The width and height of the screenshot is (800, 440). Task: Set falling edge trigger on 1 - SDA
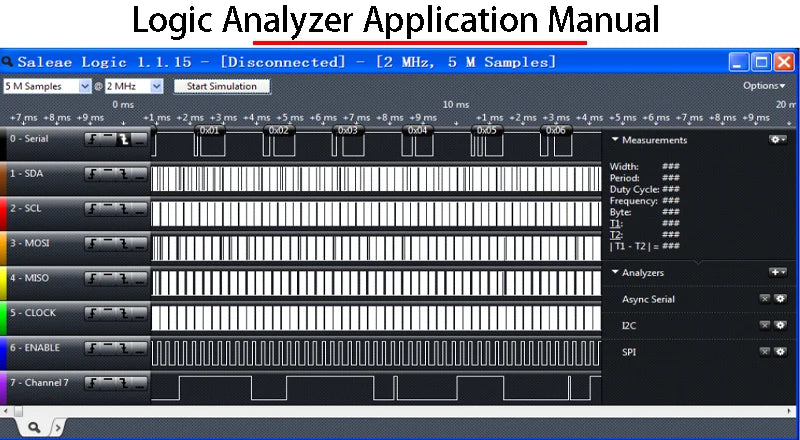tap(124, 174)
